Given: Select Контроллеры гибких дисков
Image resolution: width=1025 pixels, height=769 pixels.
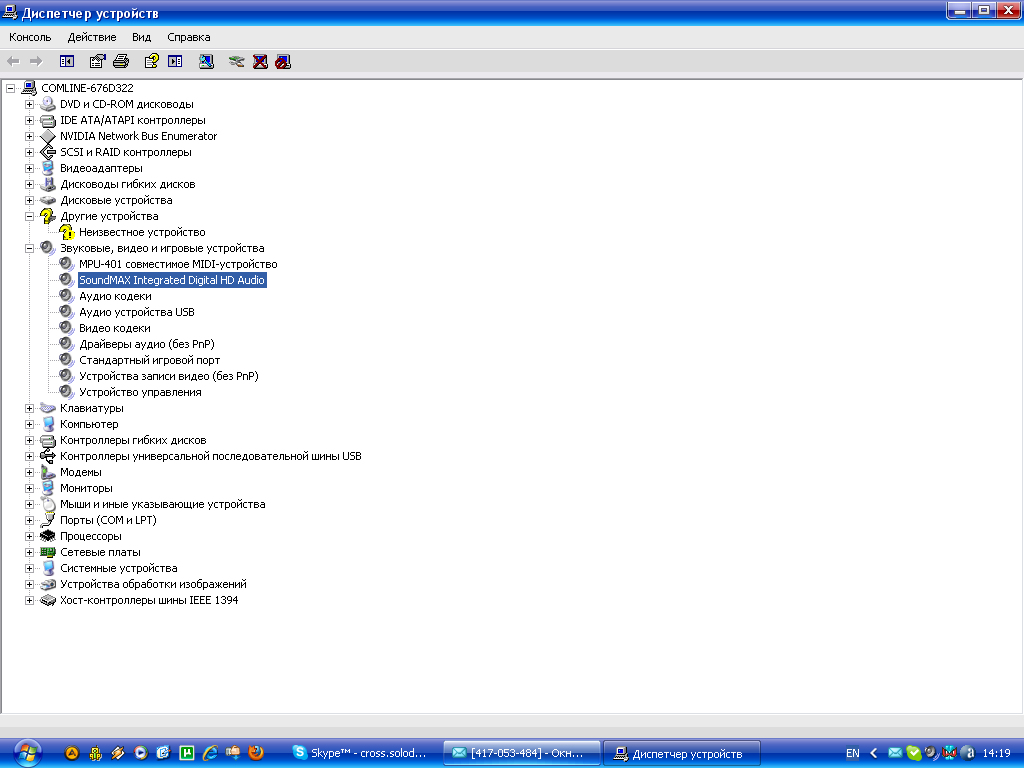Looking at the screenshot, I should (133, 440).
